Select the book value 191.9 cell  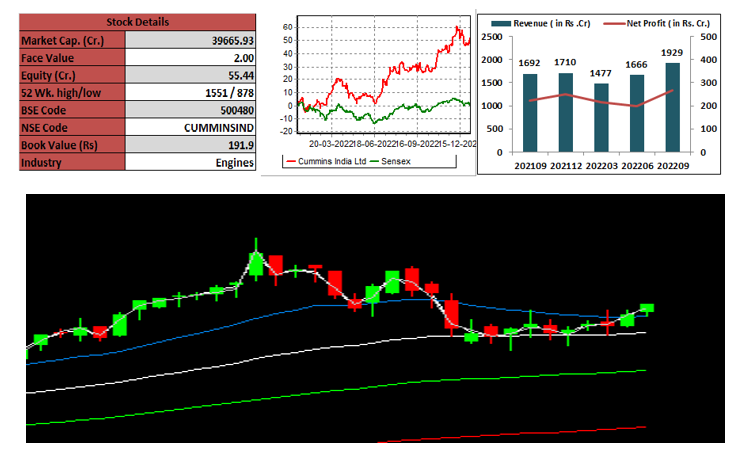tap(190, 145)
